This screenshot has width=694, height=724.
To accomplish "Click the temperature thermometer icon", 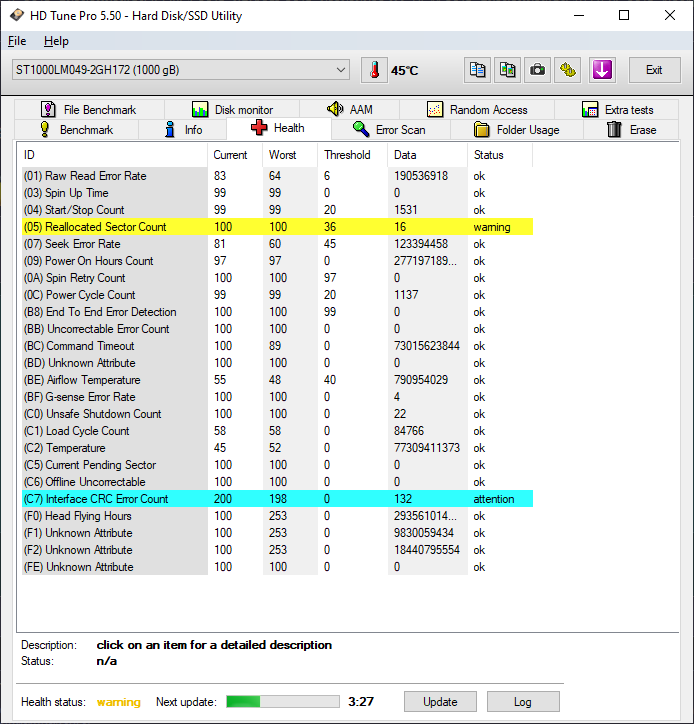I will coord(374,70).
